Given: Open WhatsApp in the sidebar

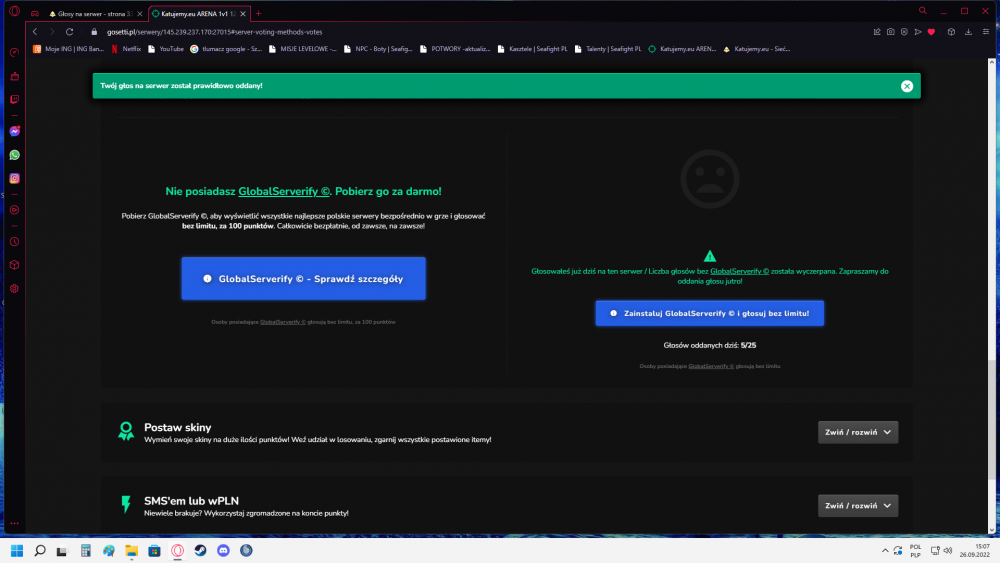Looking at the screenshot, I should click(15, 155).
